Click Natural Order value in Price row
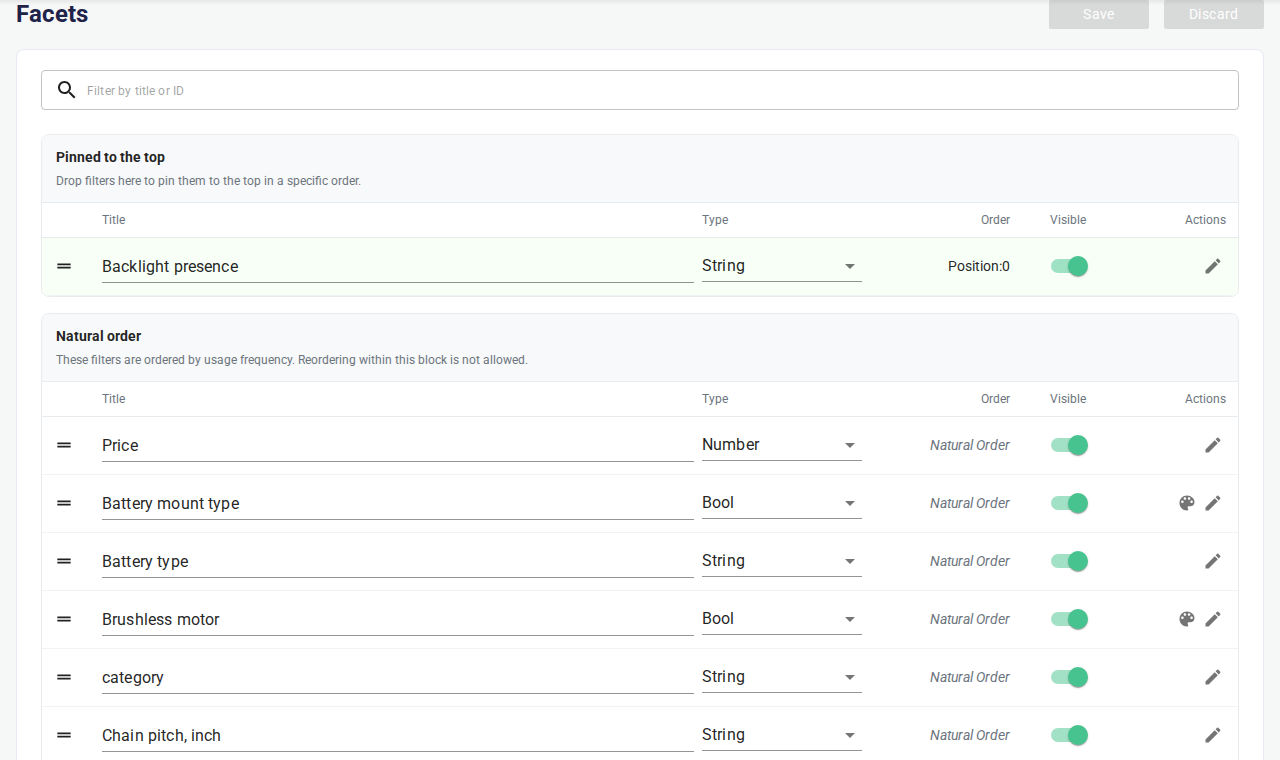The image size is (1280, 760). pos(970,445)
